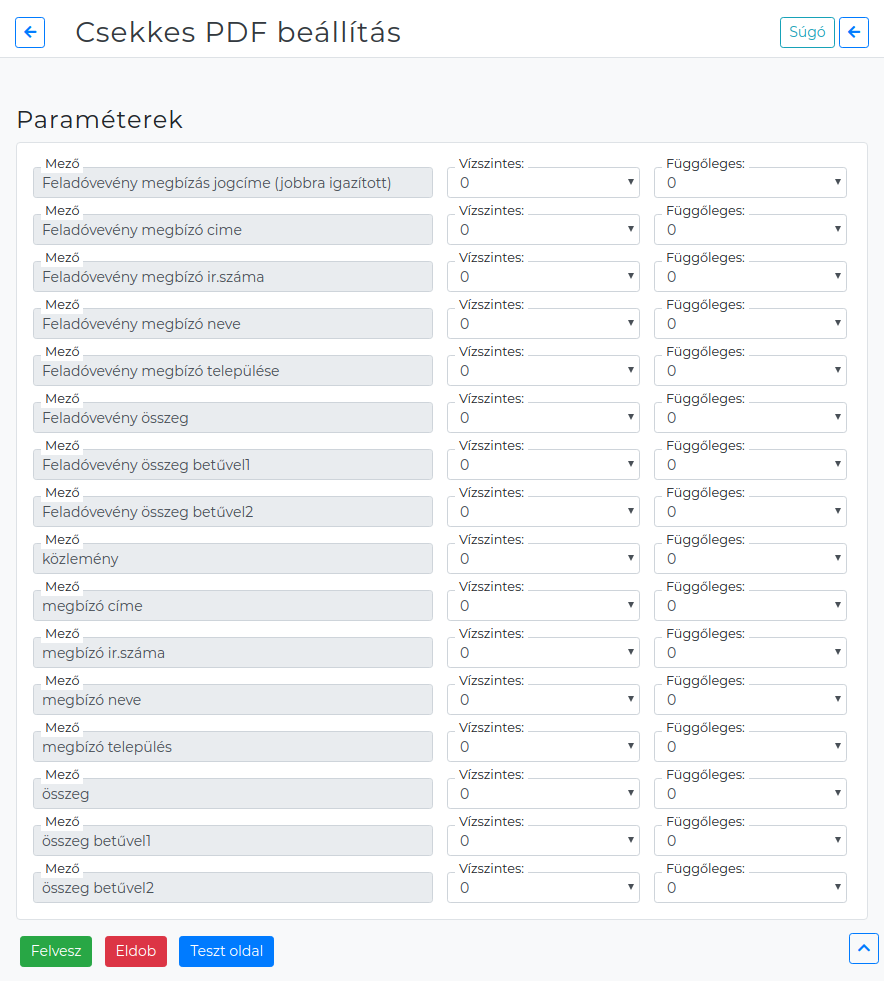Open Függőleges dropdown for Feladóvevény megbízás jogcíme

(750, 183)
